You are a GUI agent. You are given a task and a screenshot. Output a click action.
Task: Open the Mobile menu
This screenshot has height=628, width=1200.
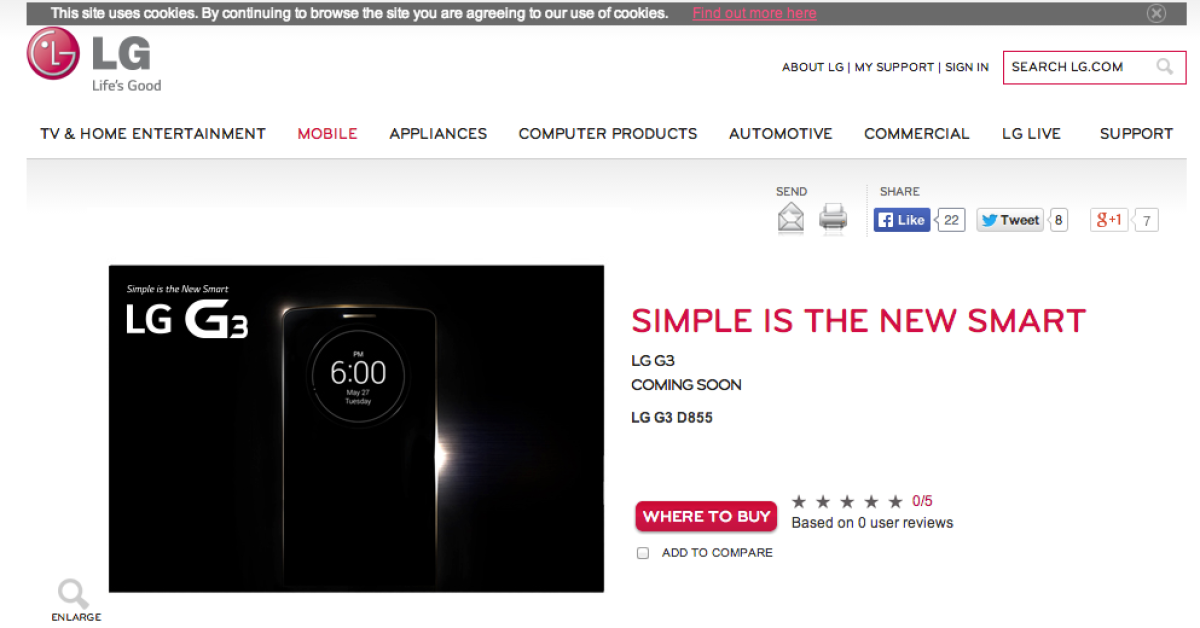coord(327,133)
